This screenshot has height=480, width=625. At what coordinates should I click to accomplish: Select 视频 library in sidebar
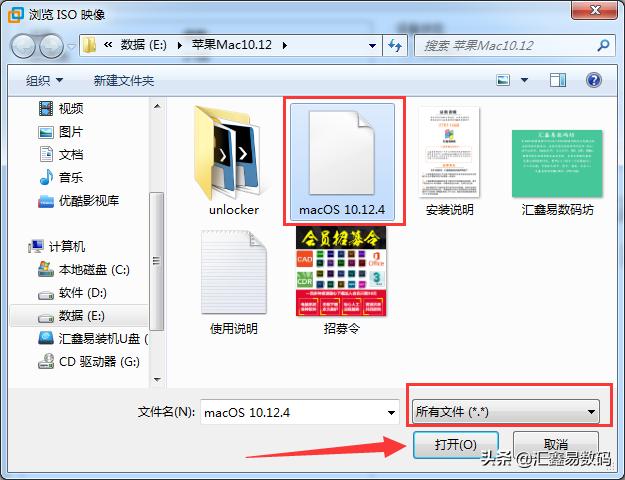[x=61, y=108]
